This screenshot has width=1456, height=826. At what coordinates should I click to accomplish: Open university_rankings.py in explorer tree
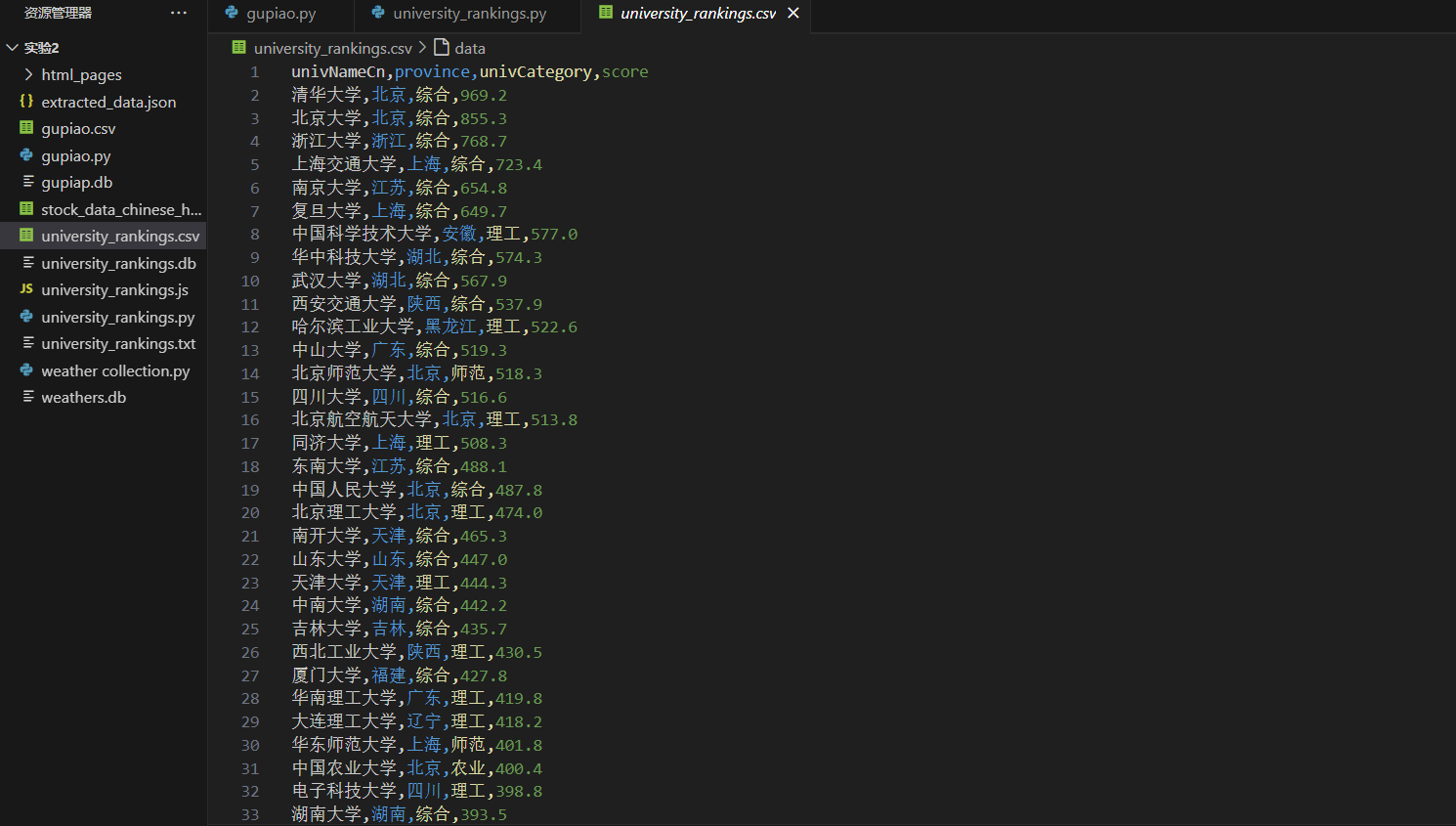pyautogui.click(x=118, y=317)
